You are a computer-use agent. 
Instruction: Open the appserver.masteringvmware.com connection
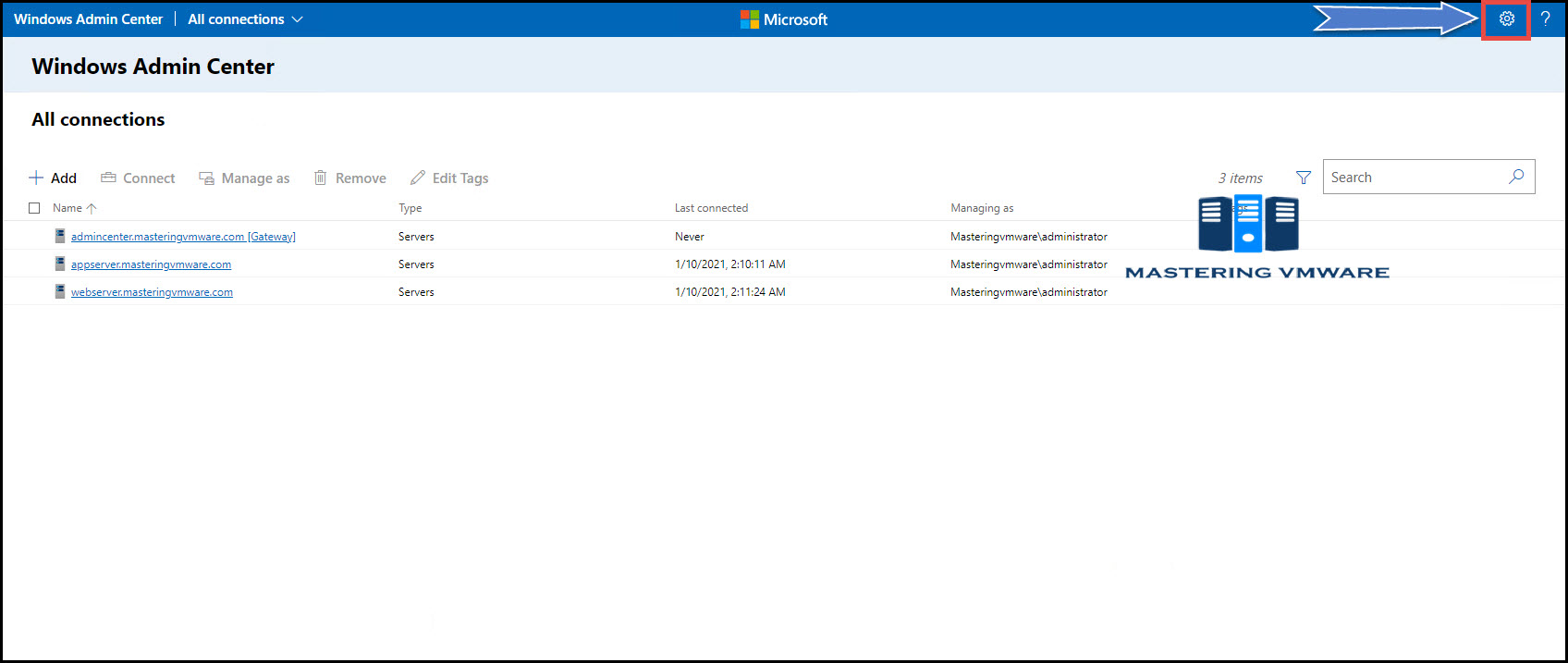click(151, 264)
